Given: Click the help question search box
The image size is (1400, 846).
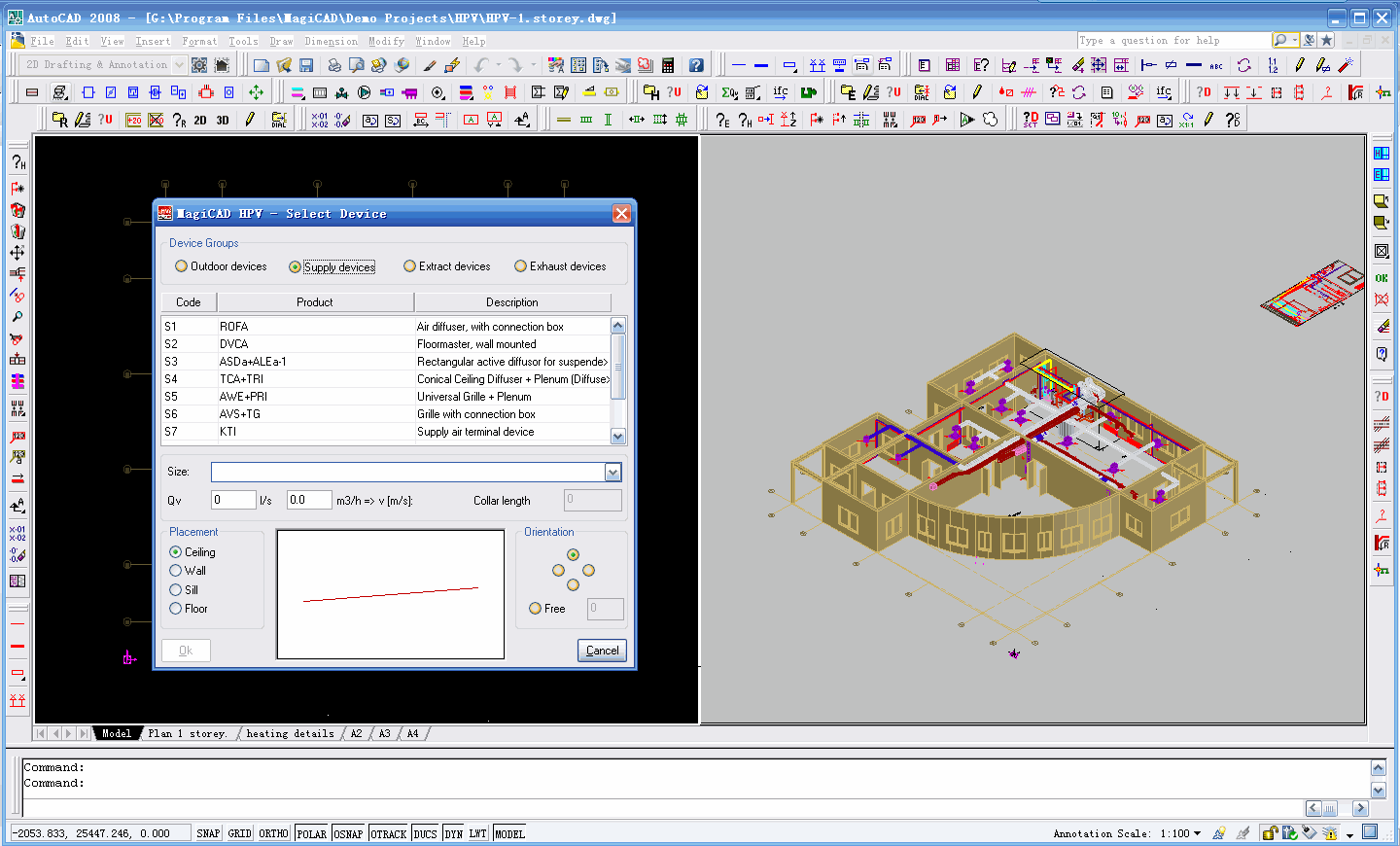Looking at the screenshot, I should point(1173,40).
